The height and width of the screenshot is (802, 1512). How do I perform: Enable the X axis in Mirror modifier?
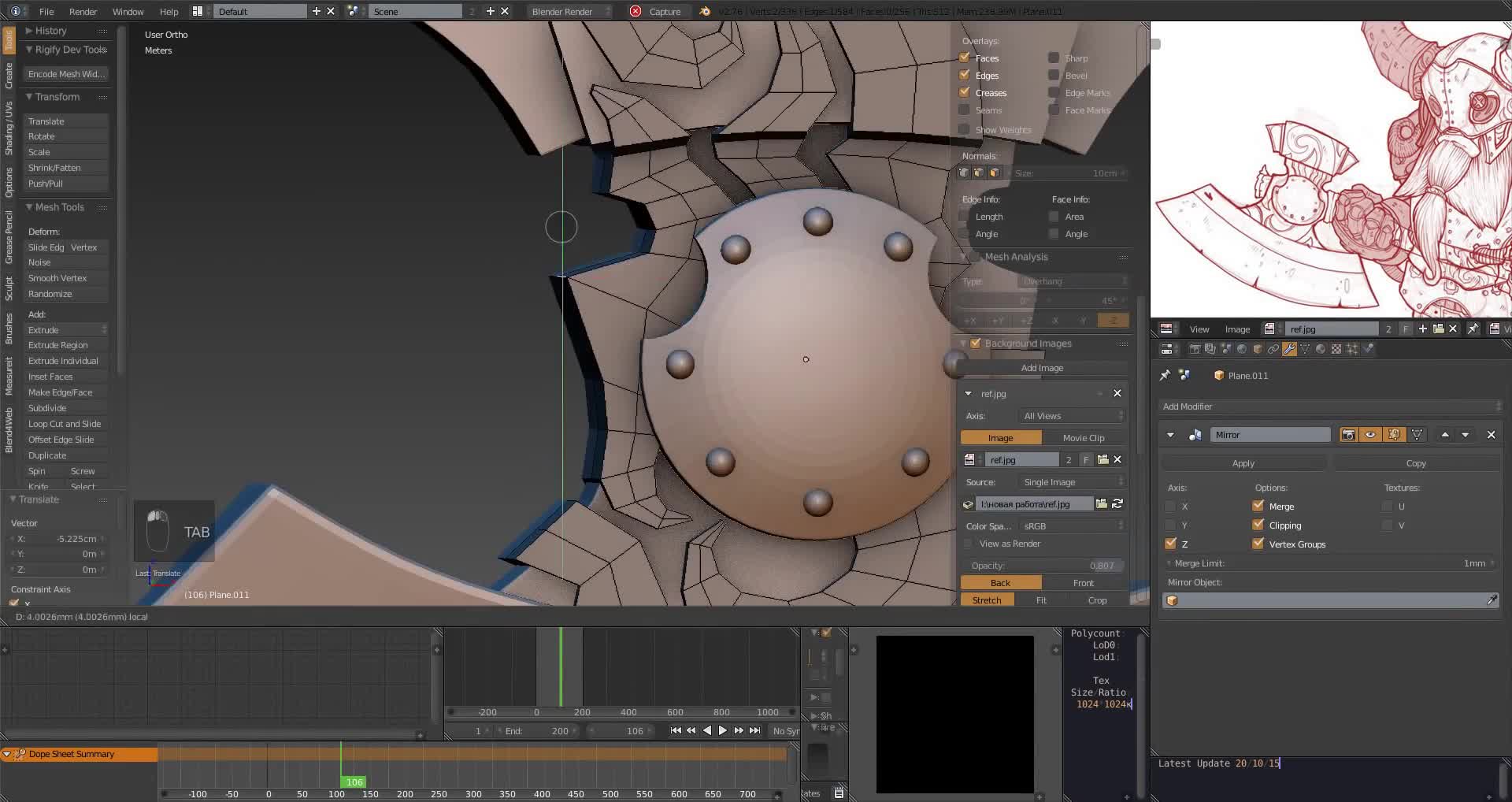(1170, 507)
